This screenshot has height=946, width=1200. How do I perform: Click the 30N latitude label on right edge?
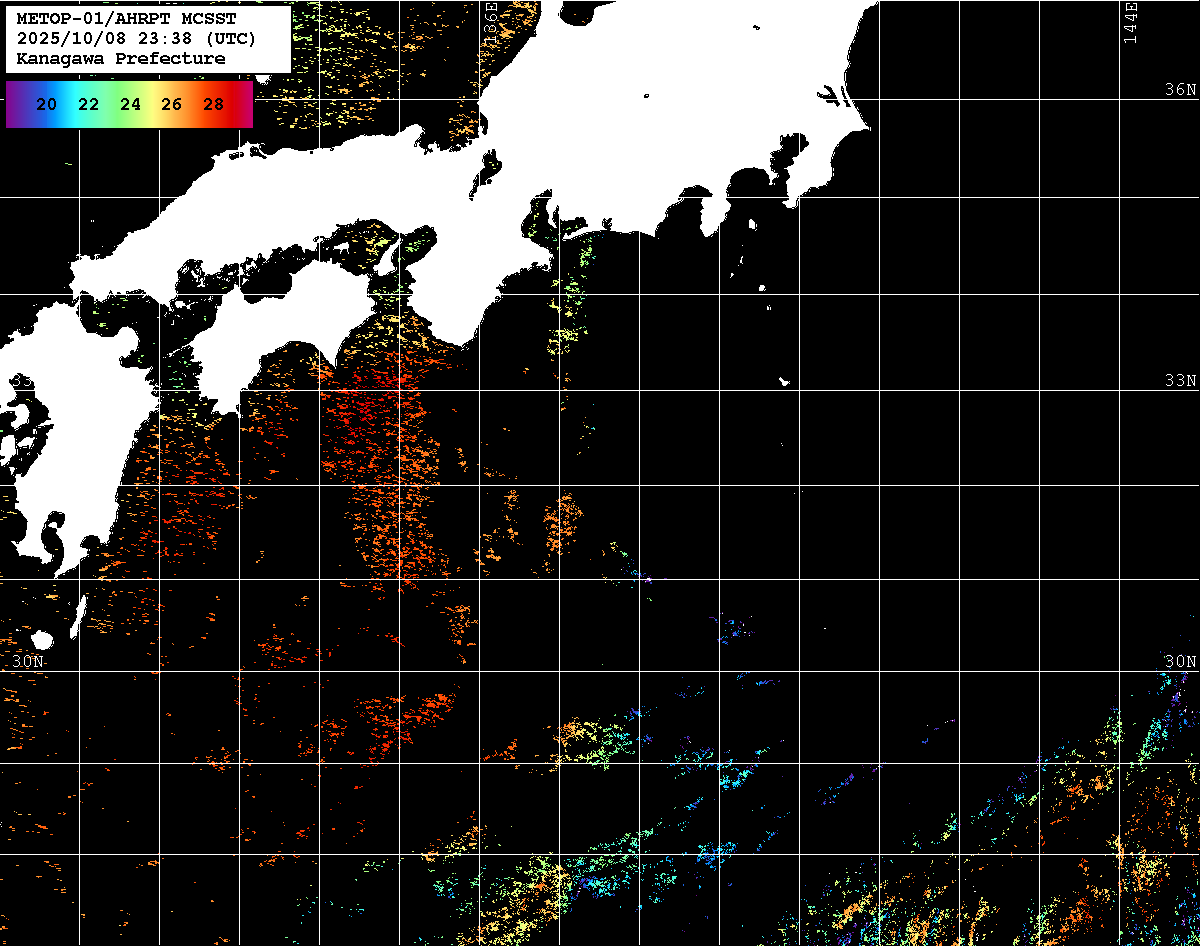(1180, 661)
